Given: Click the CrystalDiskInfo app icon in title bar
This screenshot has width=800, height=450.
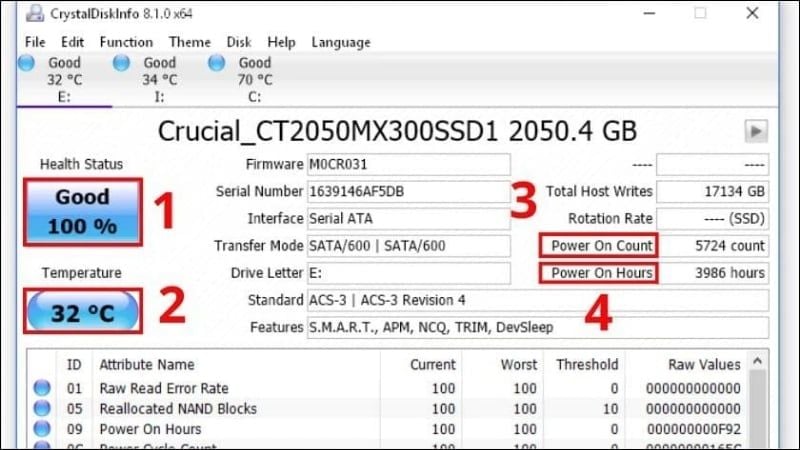Looking at the screenshot, I should tap(32, 13).
